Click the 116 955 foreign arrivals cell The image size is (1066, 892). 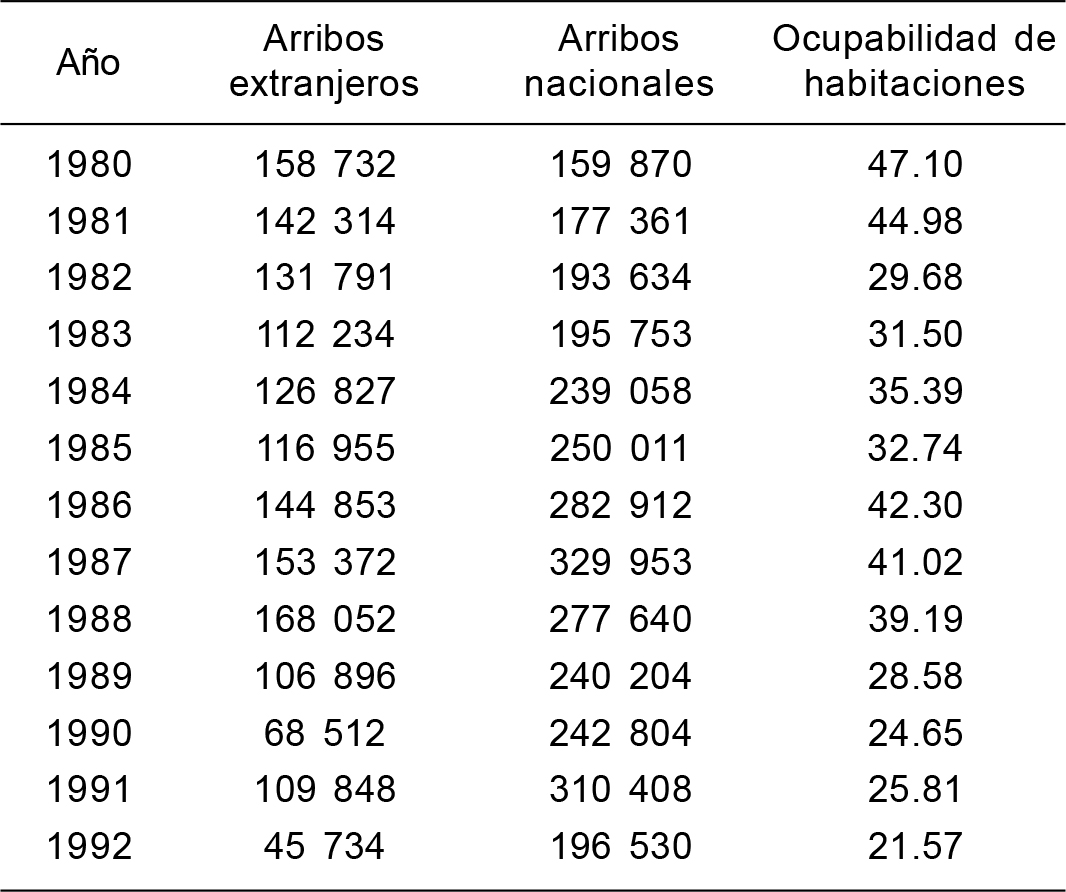pos(324,449)
